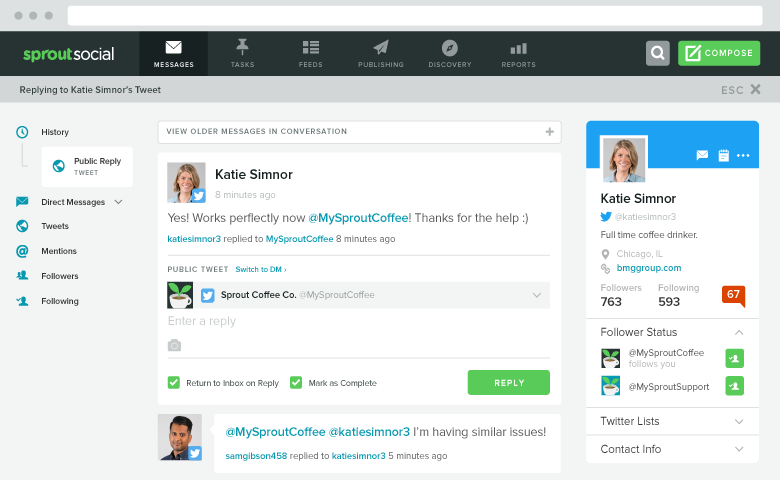Click the Followers people icon
Image resolution: width=780 pixels, height=480 pixels.
pos(22,276)
